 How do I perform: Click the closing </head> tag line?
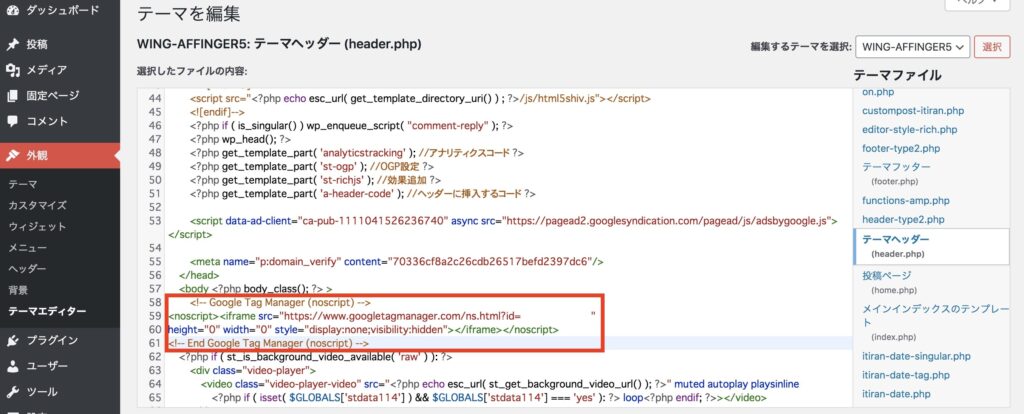click(x=199, y=276)
